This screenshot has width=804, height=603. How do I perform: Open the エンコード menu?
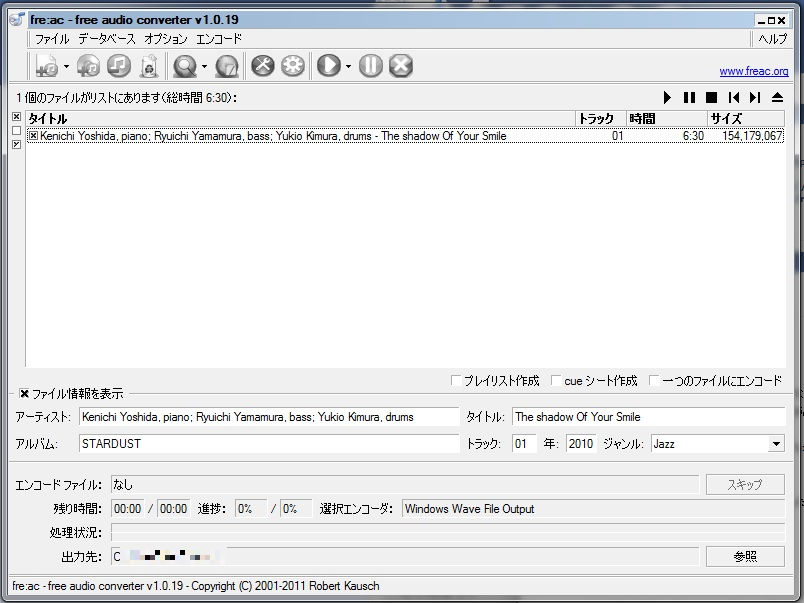219,39
